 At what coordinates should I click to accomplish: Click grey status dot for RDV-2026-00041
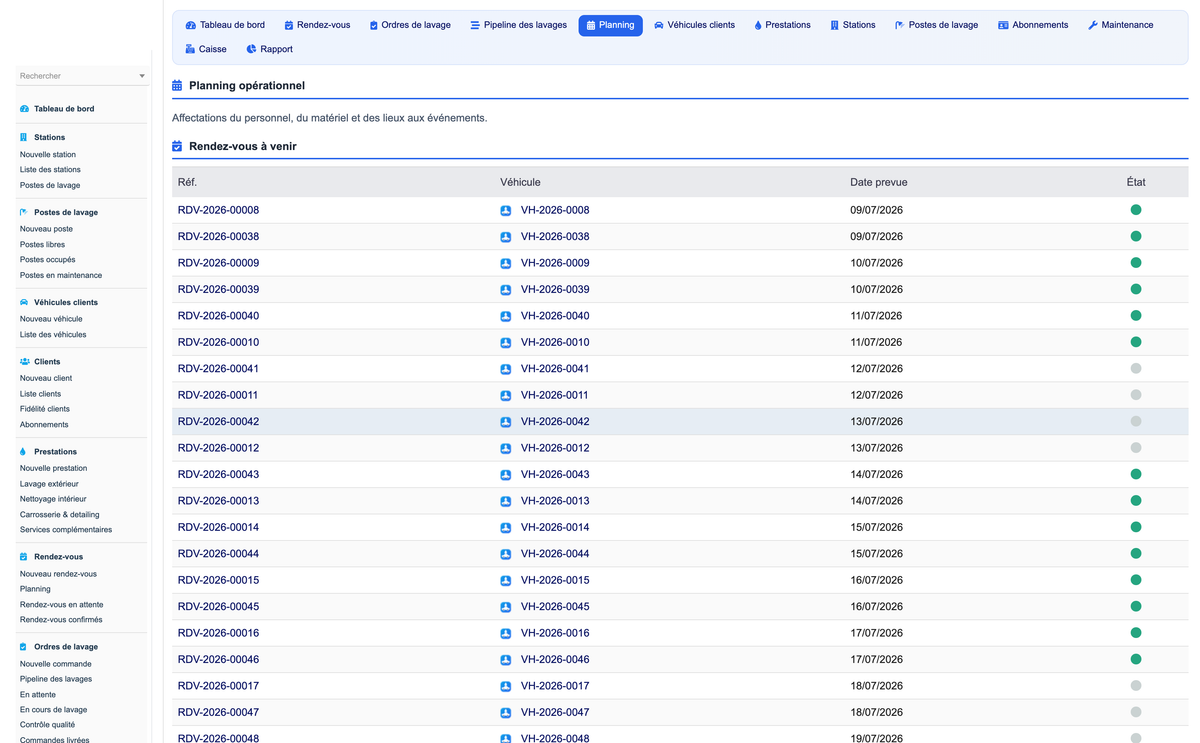(1136, 368)
